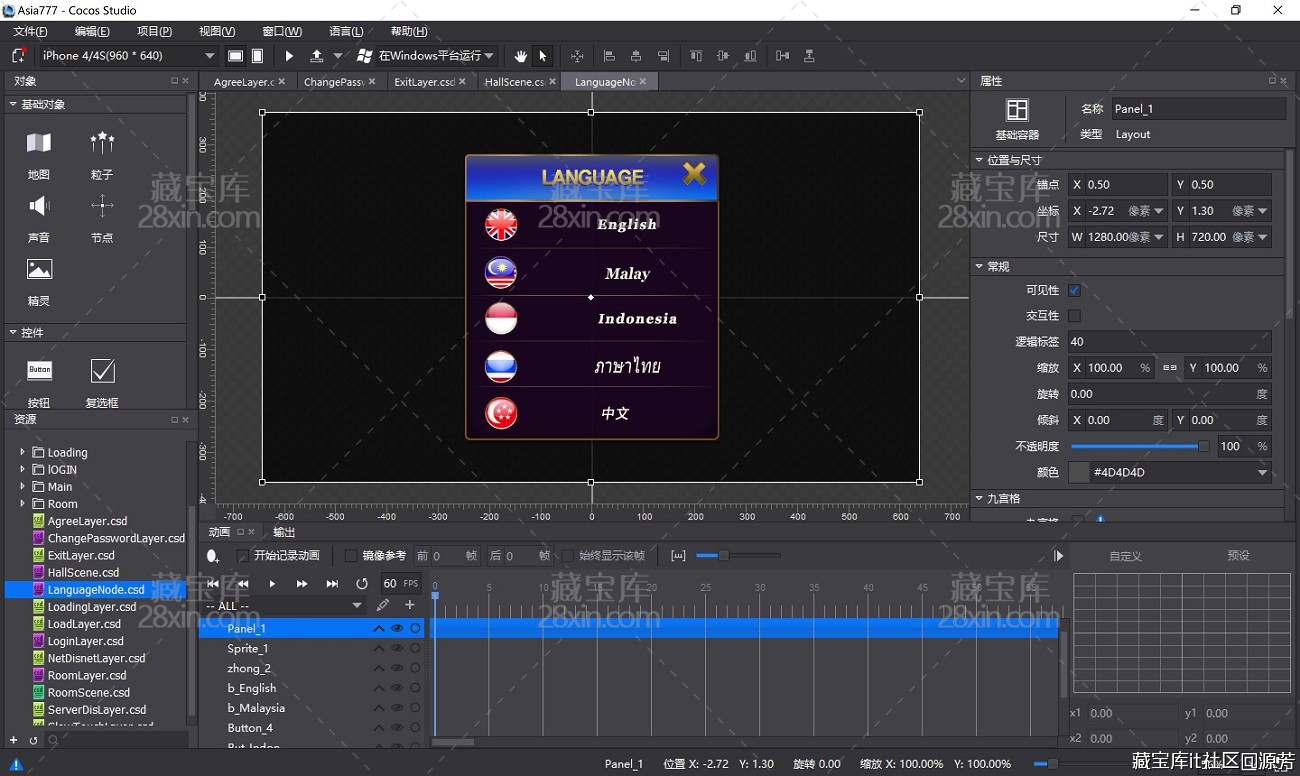Toggle the 交互性 interactive checkbox
Viewport: 1300px width, 776px height.
pos(1074,315)
